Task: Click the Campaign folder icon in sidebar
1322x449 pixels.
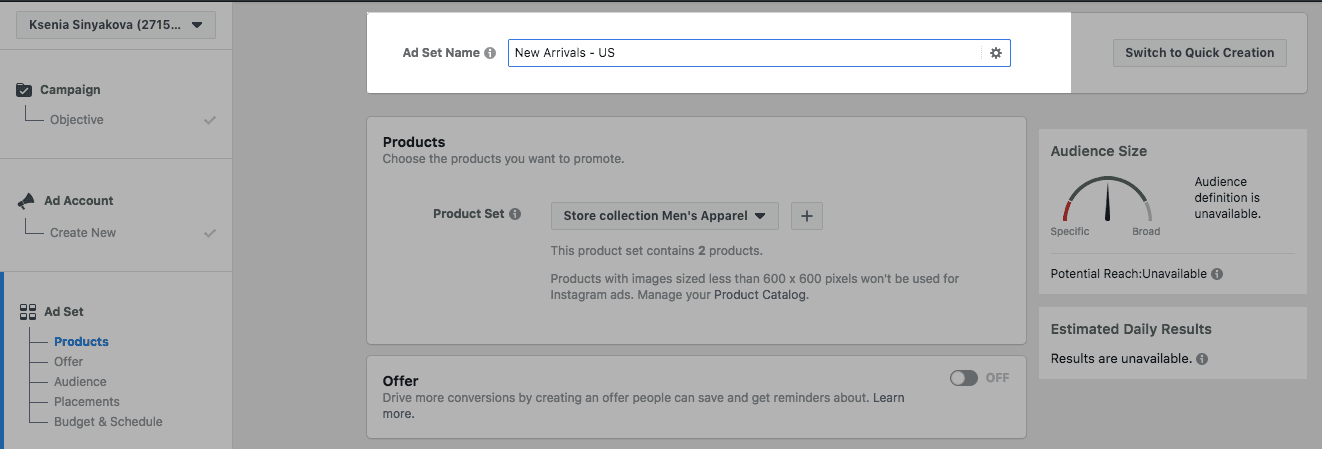Action: click(x=25, y=90)
